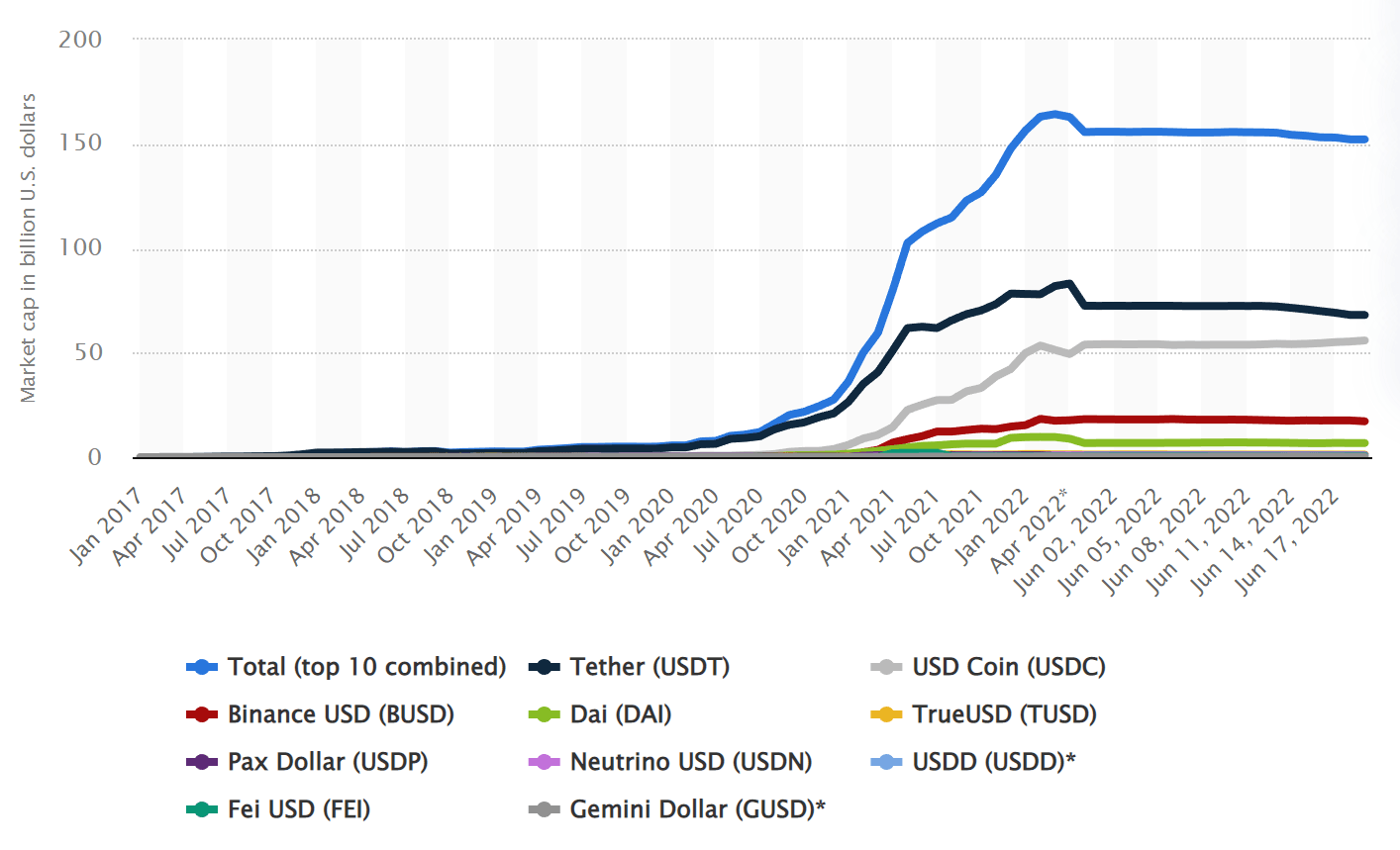Screen dimensions: 1400x850
Task: Click the blue Total line on the chart
Action: [x=1188, y=132]
